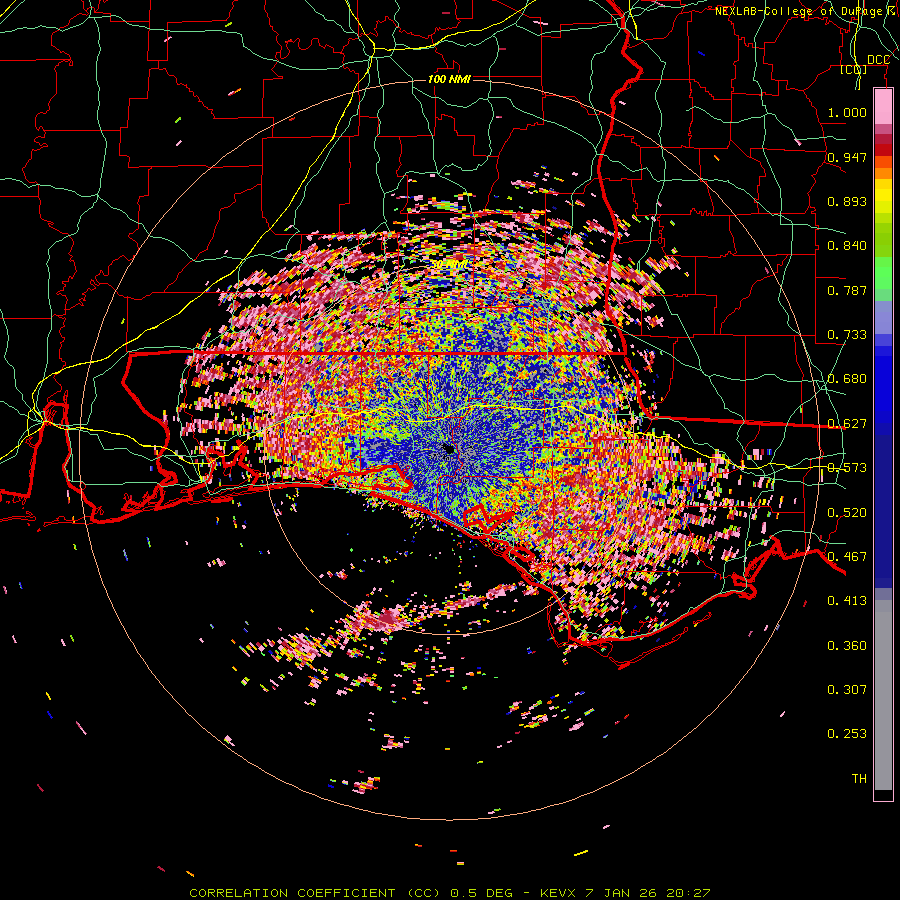Pick the gray swatch on color bar

pyautogui.click(x=883, y=695)
